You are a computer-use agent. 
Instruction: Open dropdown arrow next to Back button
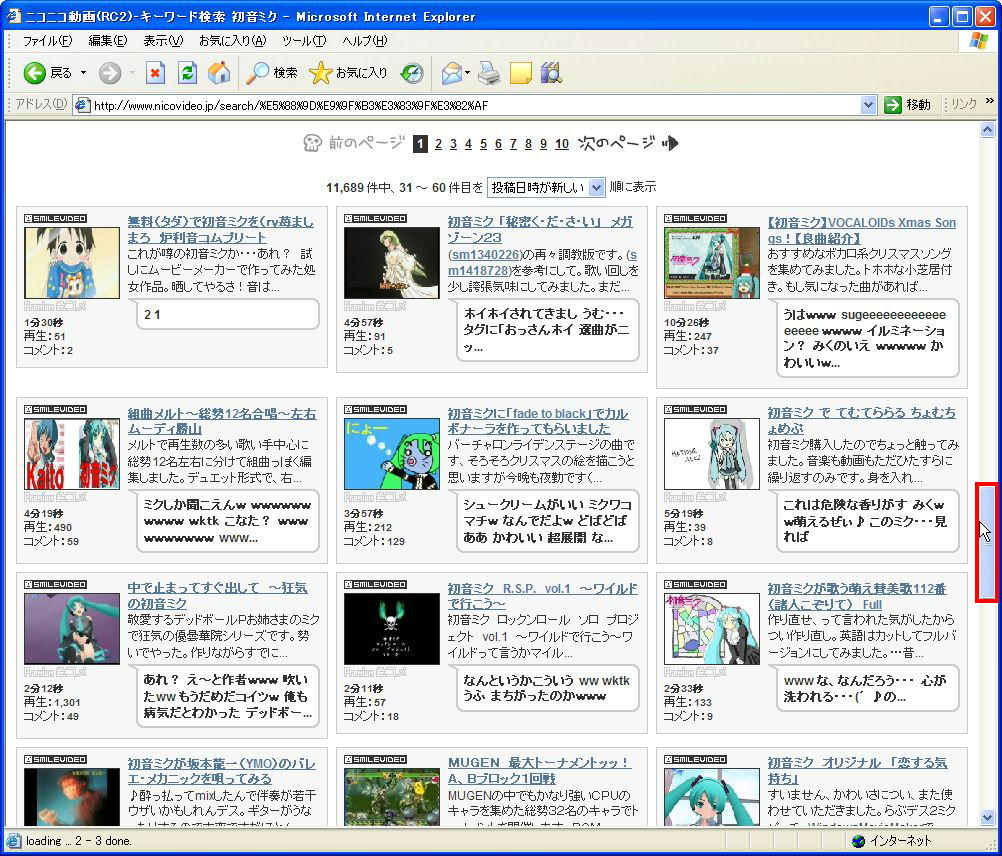[83, 73]
